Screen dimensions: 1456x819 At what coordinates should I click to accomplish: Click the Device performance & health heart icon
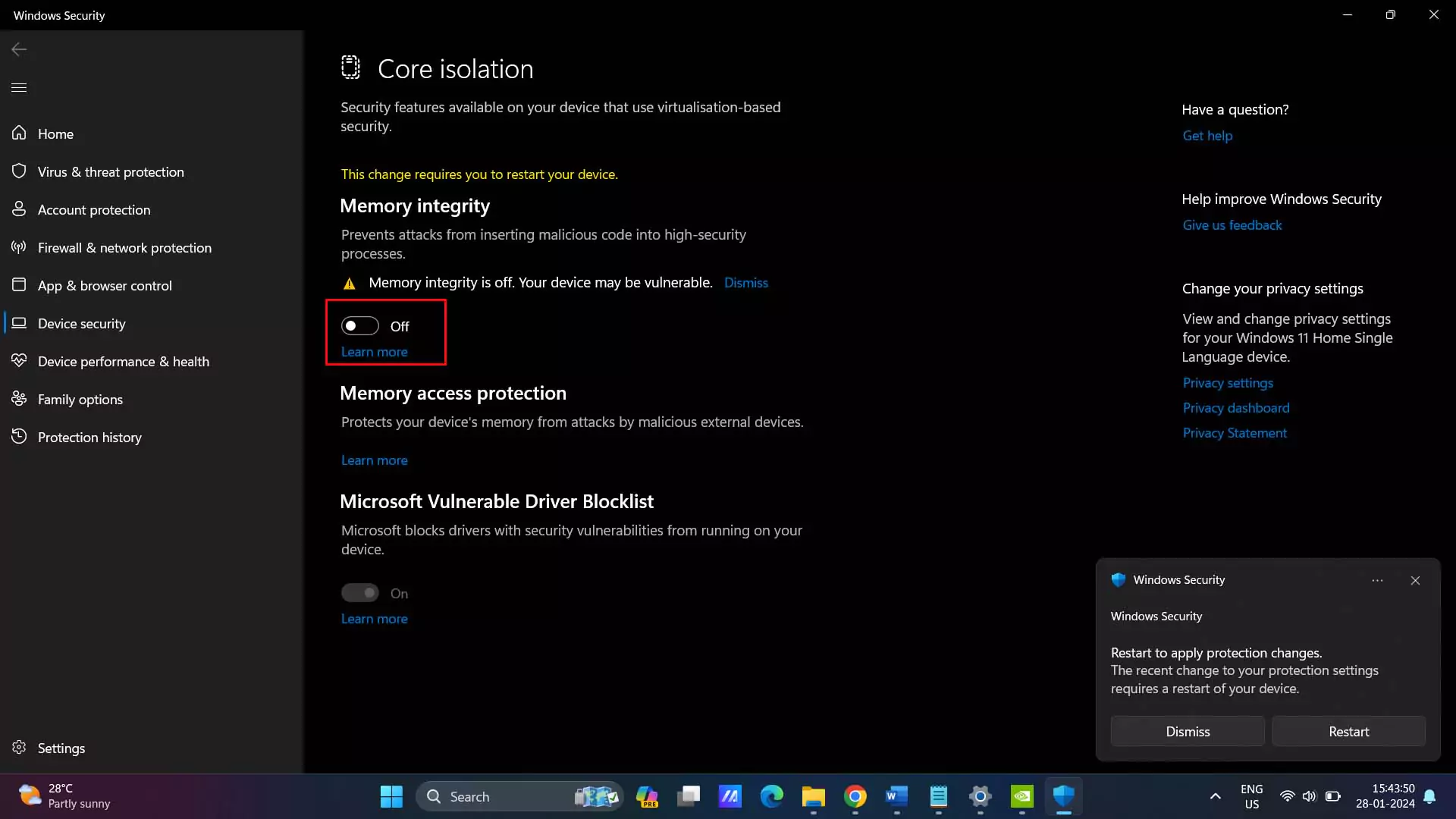[x=19, y=361]
